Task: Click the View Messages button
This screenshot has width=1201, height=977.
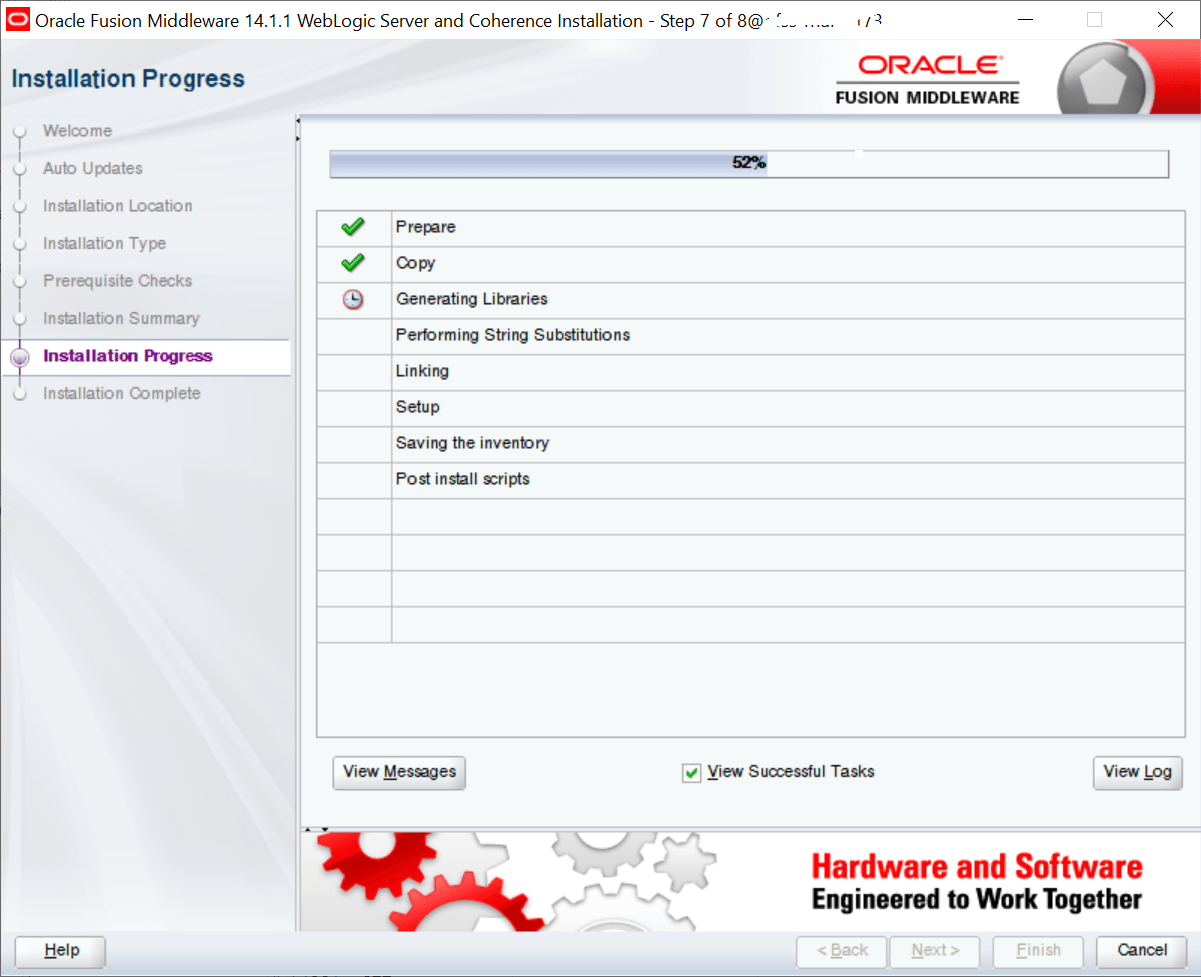Action: click(x=399, y=772)
